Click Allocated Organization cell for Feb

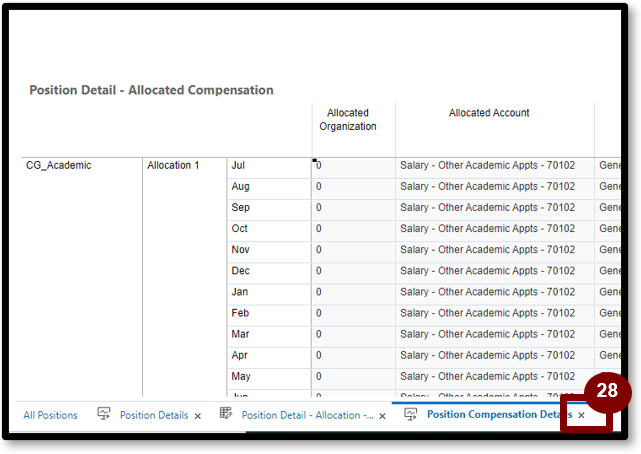pyautogui.click(x=354, y=313)
